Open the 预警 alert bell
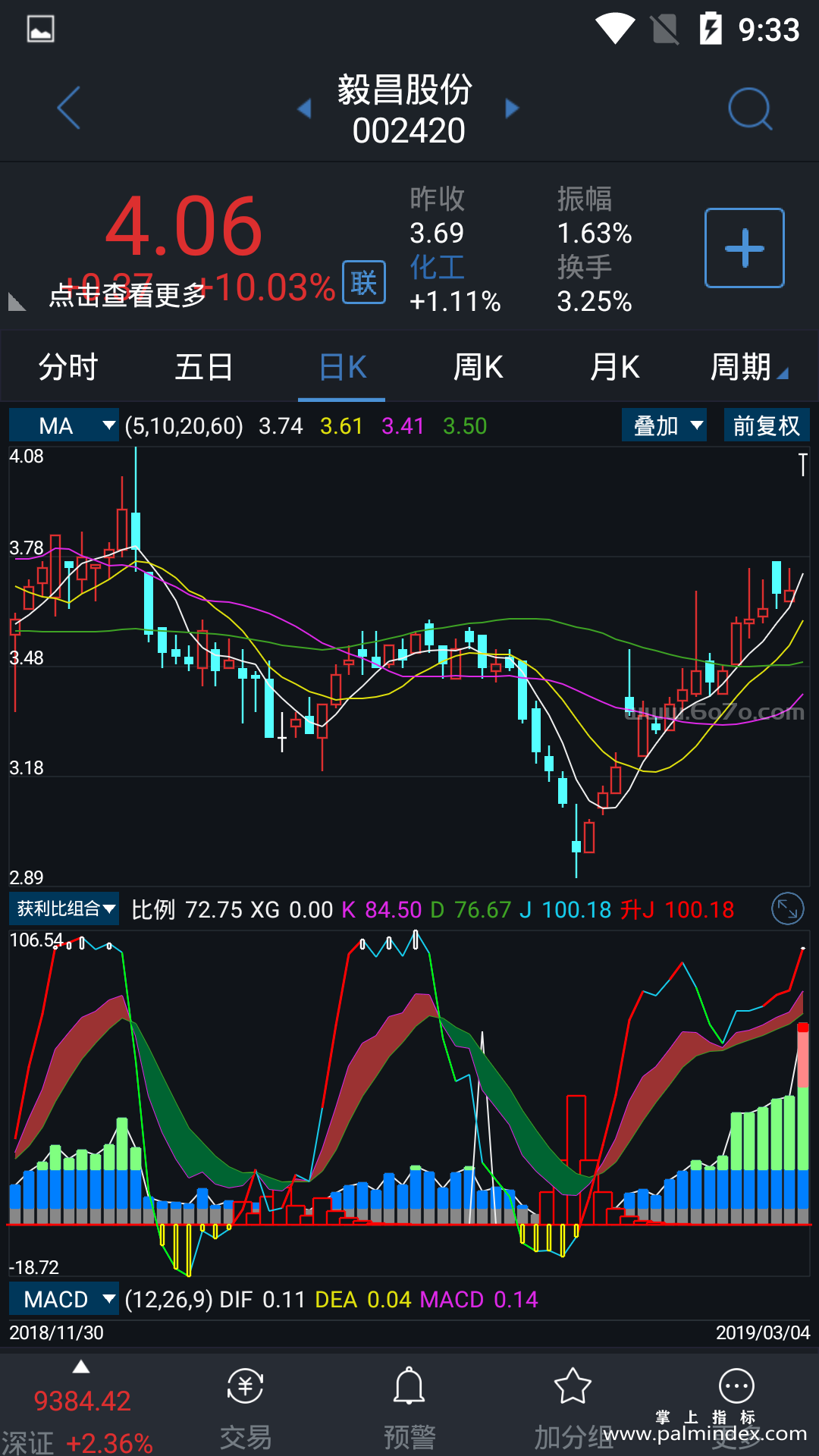Image resolution: width=819 pixels, height=1456 pixels. pos(409,1387)
